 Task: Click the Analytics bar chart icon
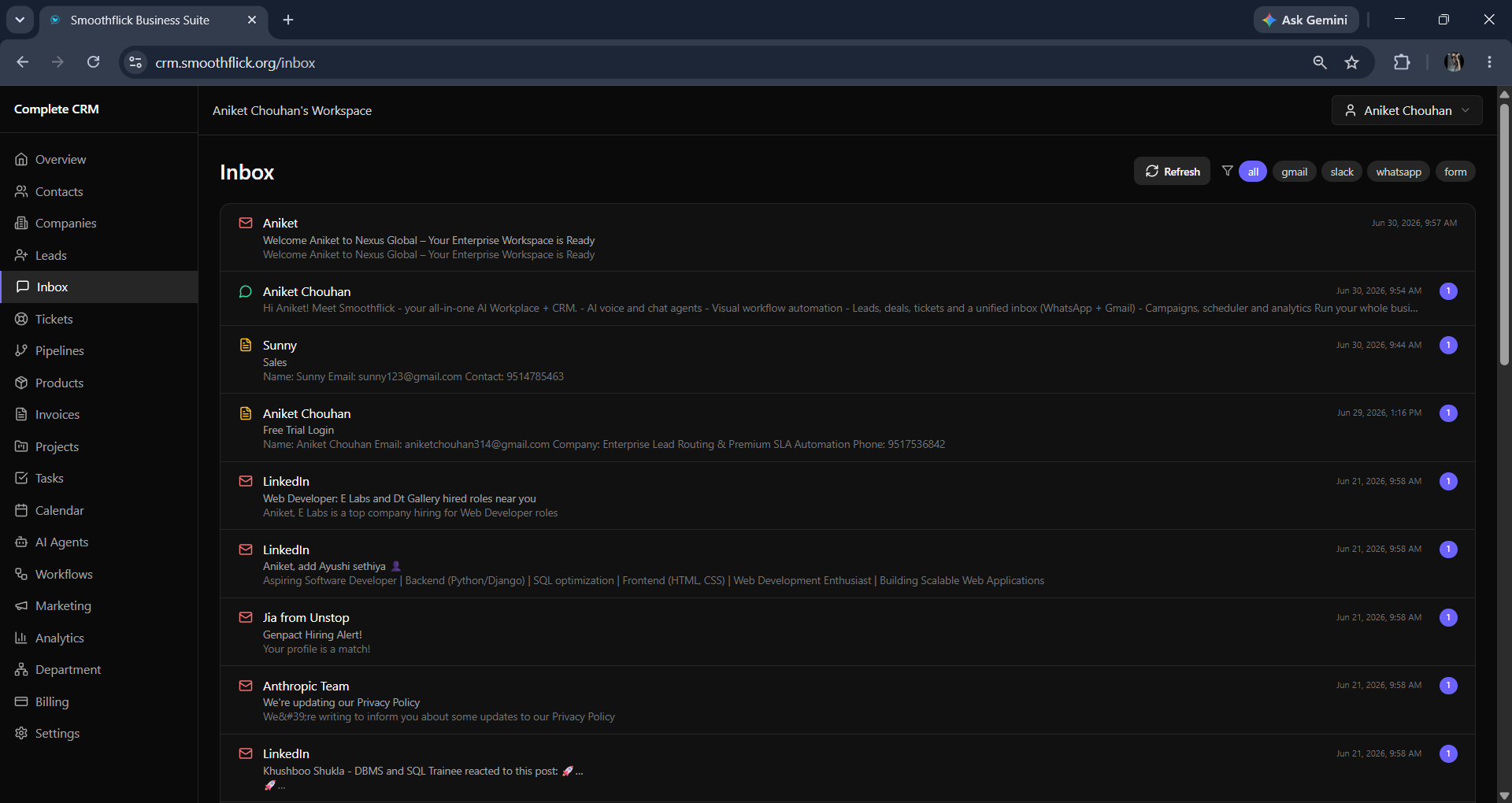point(21,638)
